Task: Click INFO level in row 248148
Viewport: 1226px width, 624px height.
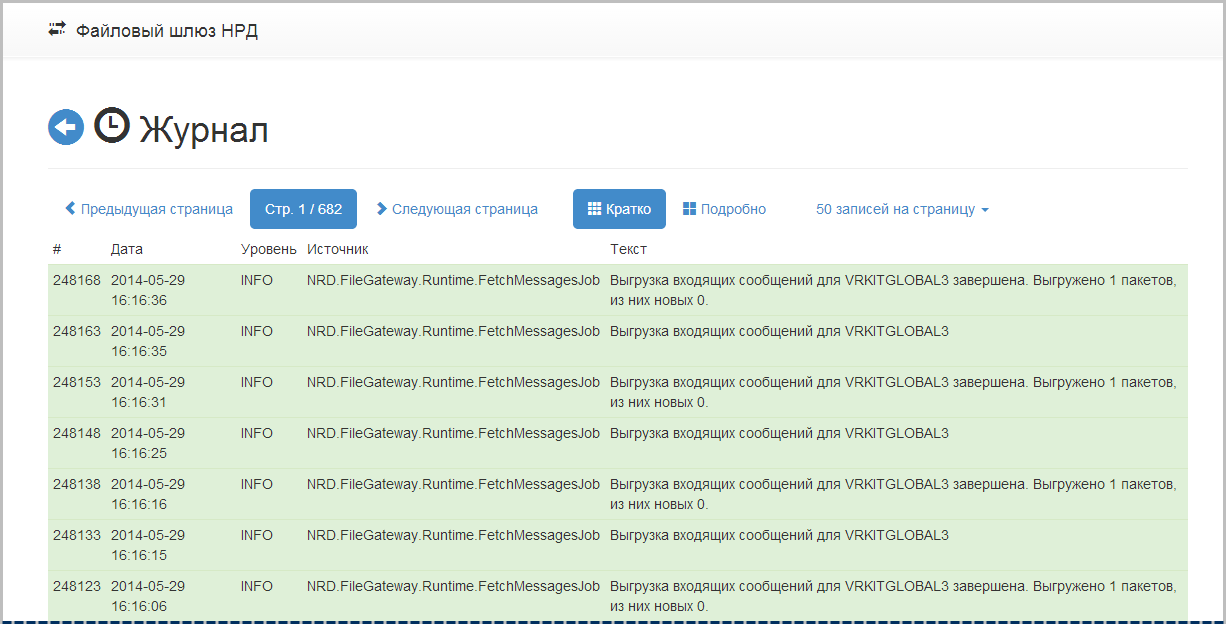Action: tap(257, 433)
